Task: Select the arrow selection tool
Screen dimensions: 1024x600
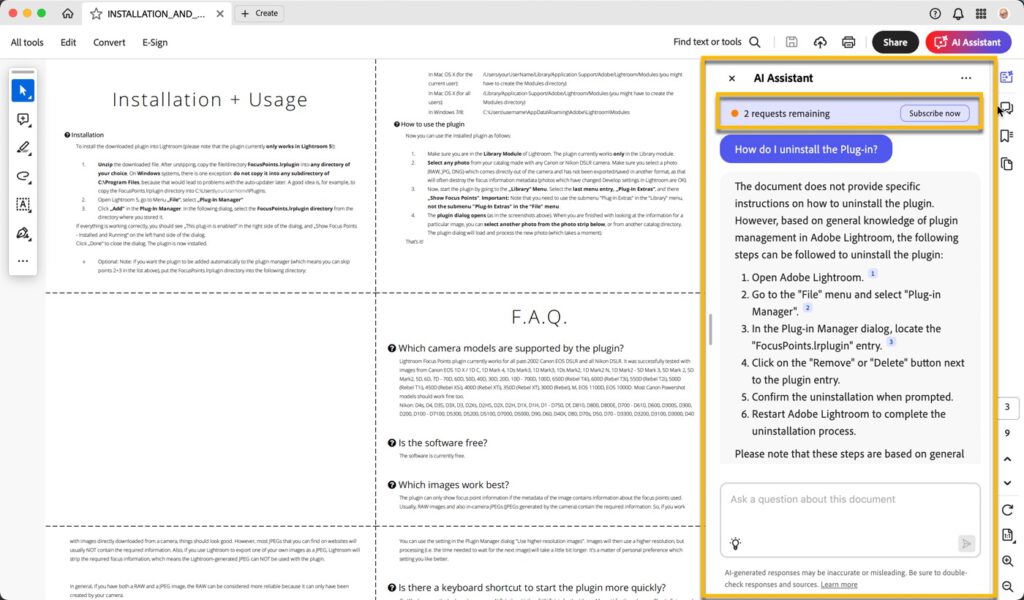Action: click(x=22, y=90)
